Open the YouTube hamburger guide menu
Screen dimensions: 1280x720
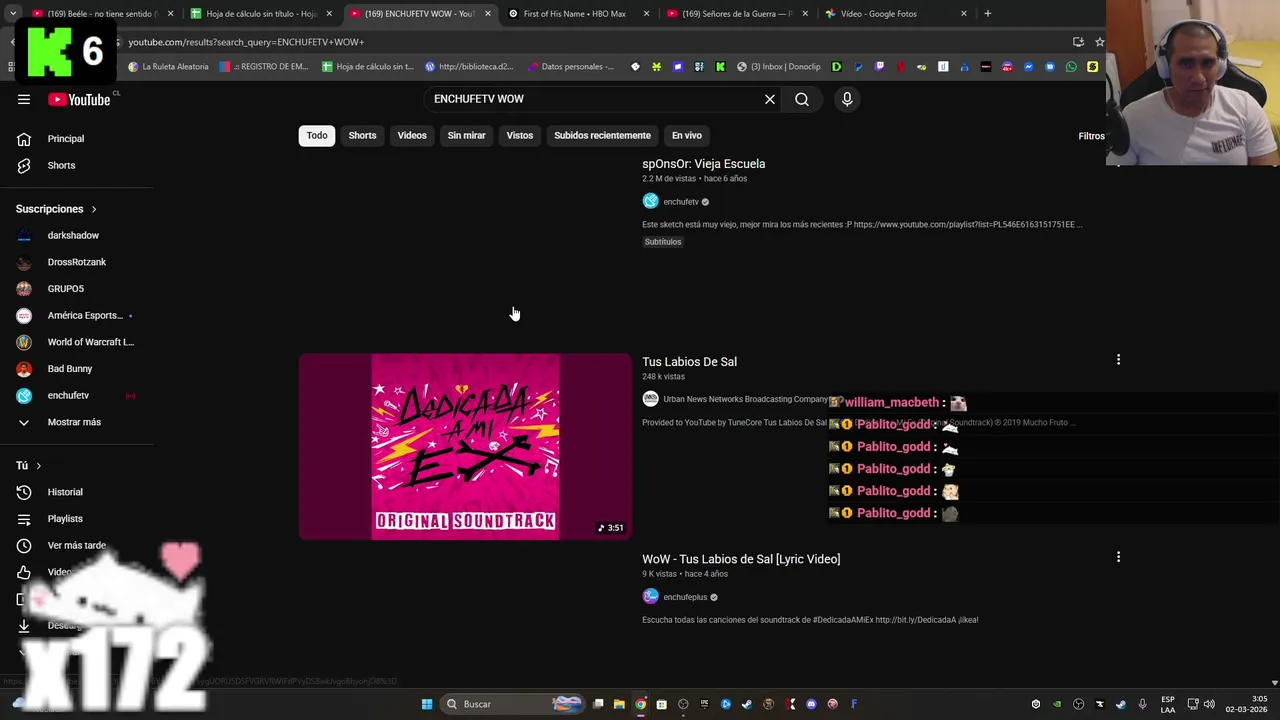tap(24, 99)
